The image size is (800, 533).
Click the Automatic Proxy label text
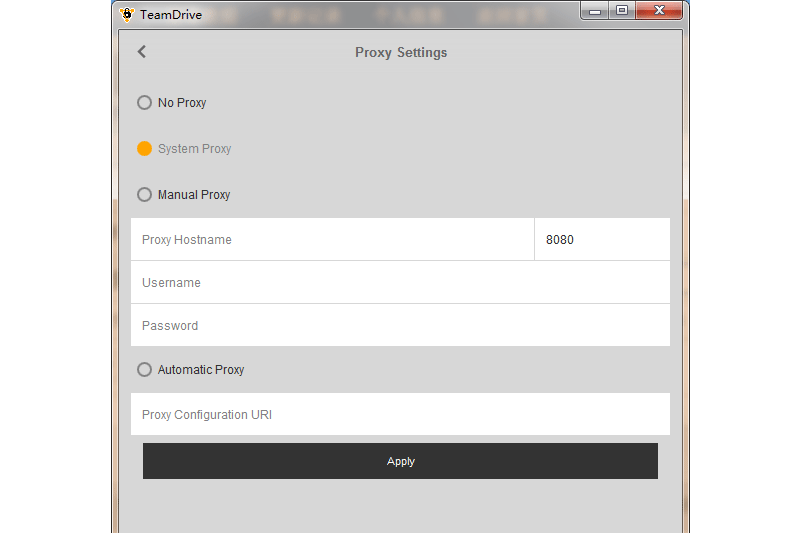click(x=201, y=370)
